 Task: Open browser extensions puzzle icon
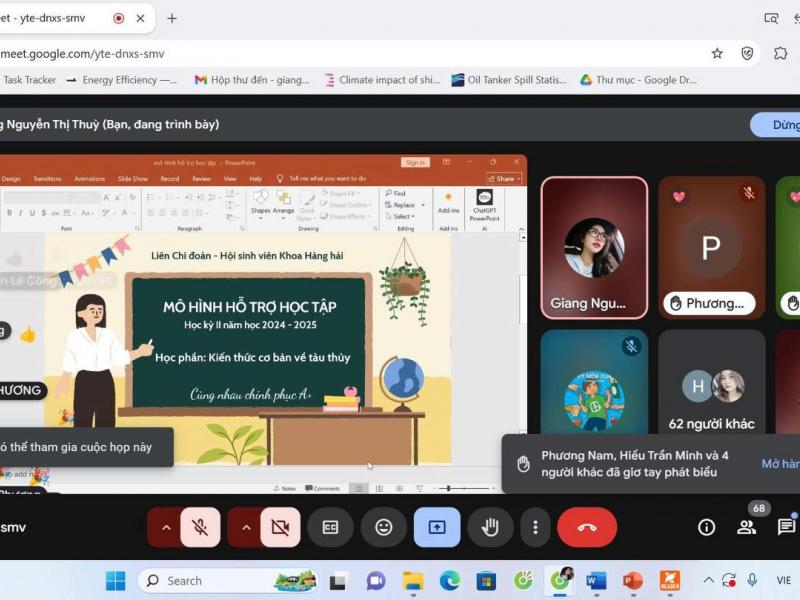(780, 53)
